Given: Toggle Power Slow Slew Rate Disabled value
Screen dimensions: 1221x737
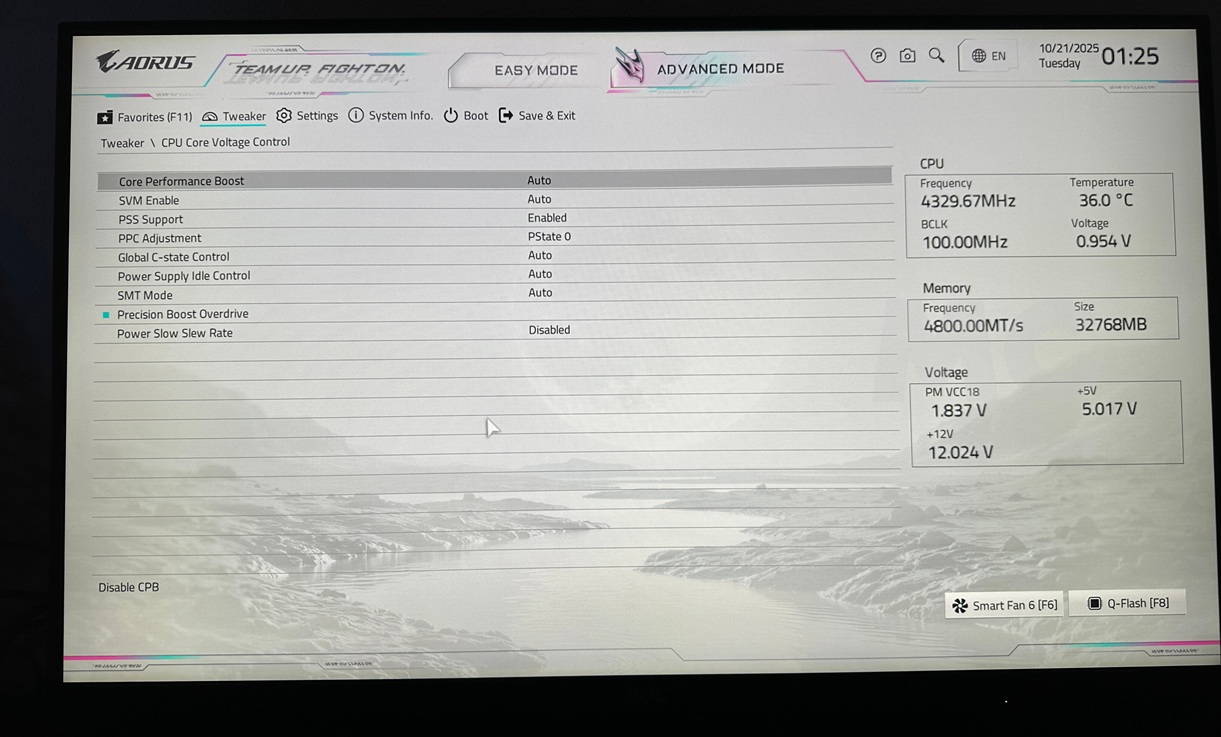Looking at the screenshot, I should click(549, 330).
